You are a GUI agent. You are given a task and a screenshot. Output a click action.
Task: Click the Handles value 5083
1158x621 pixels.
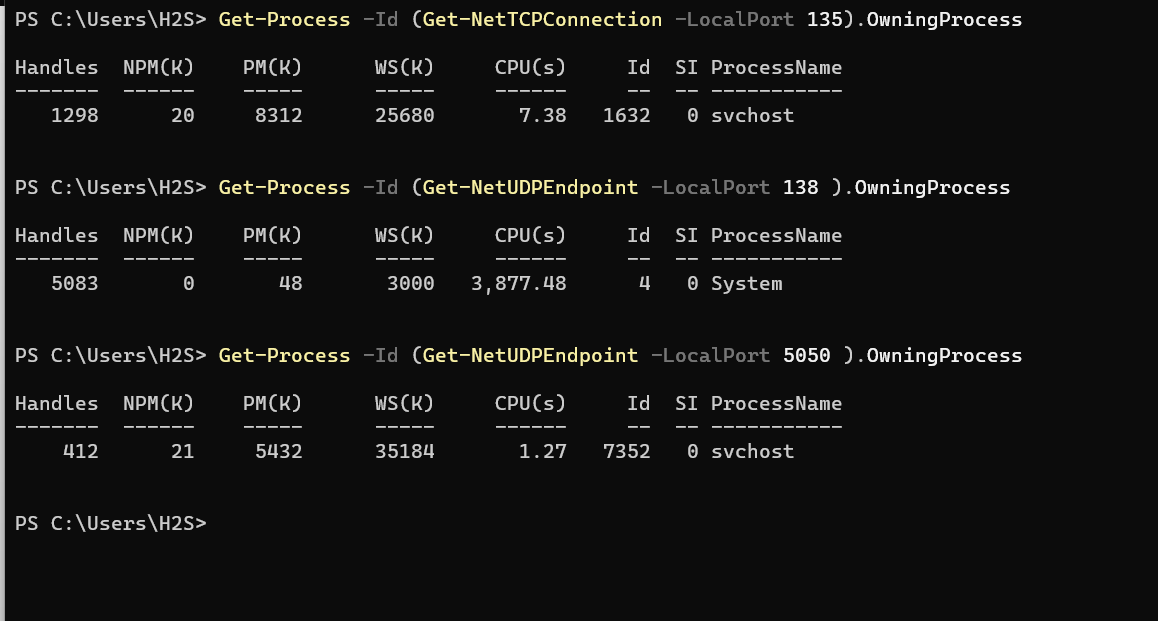[x=74, y=284]
